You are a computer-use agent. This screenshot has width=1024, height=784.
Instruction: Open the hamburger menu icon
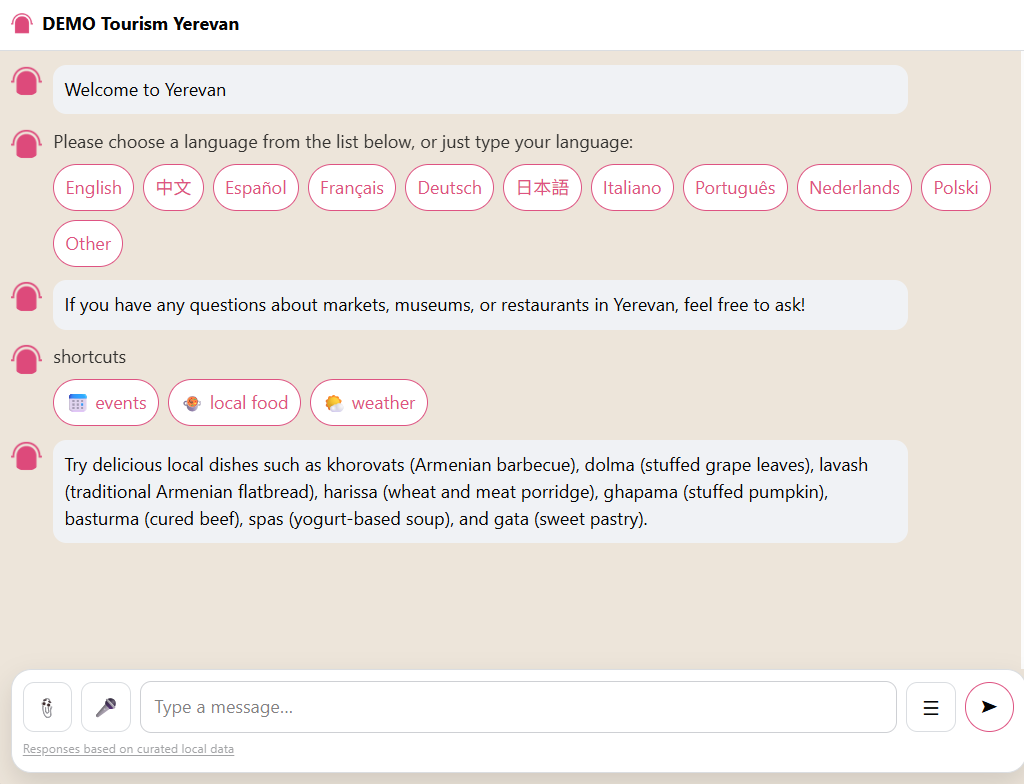tap(930, 707)
